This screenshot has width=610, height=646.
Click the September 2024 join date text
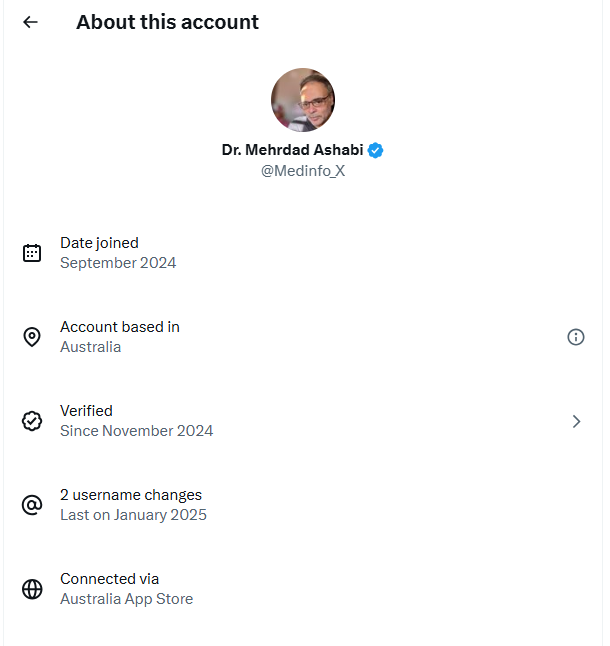coord(118,263)
